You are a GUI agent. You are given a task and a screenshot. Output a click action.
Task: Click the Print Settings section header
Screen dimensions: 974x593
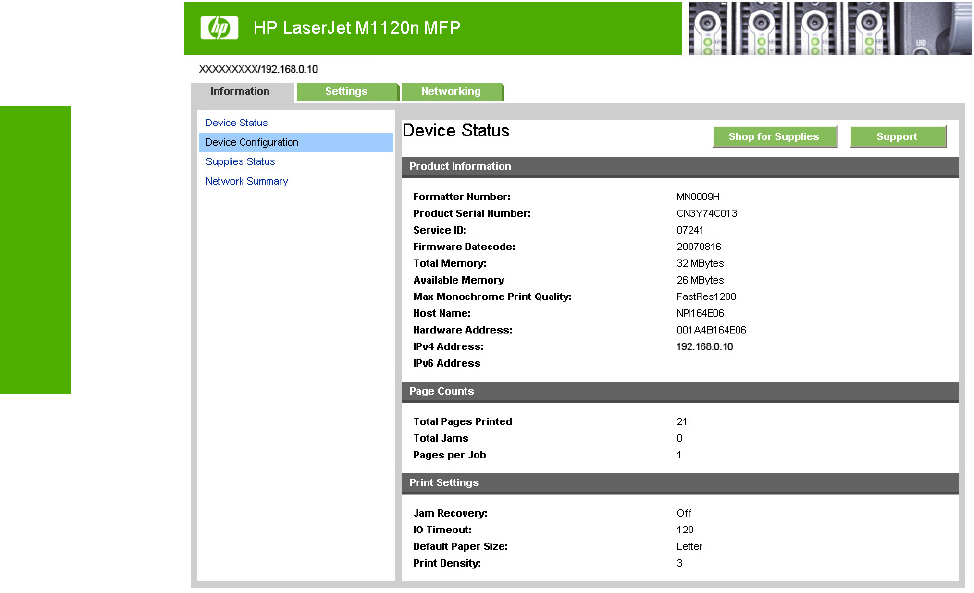444,483
